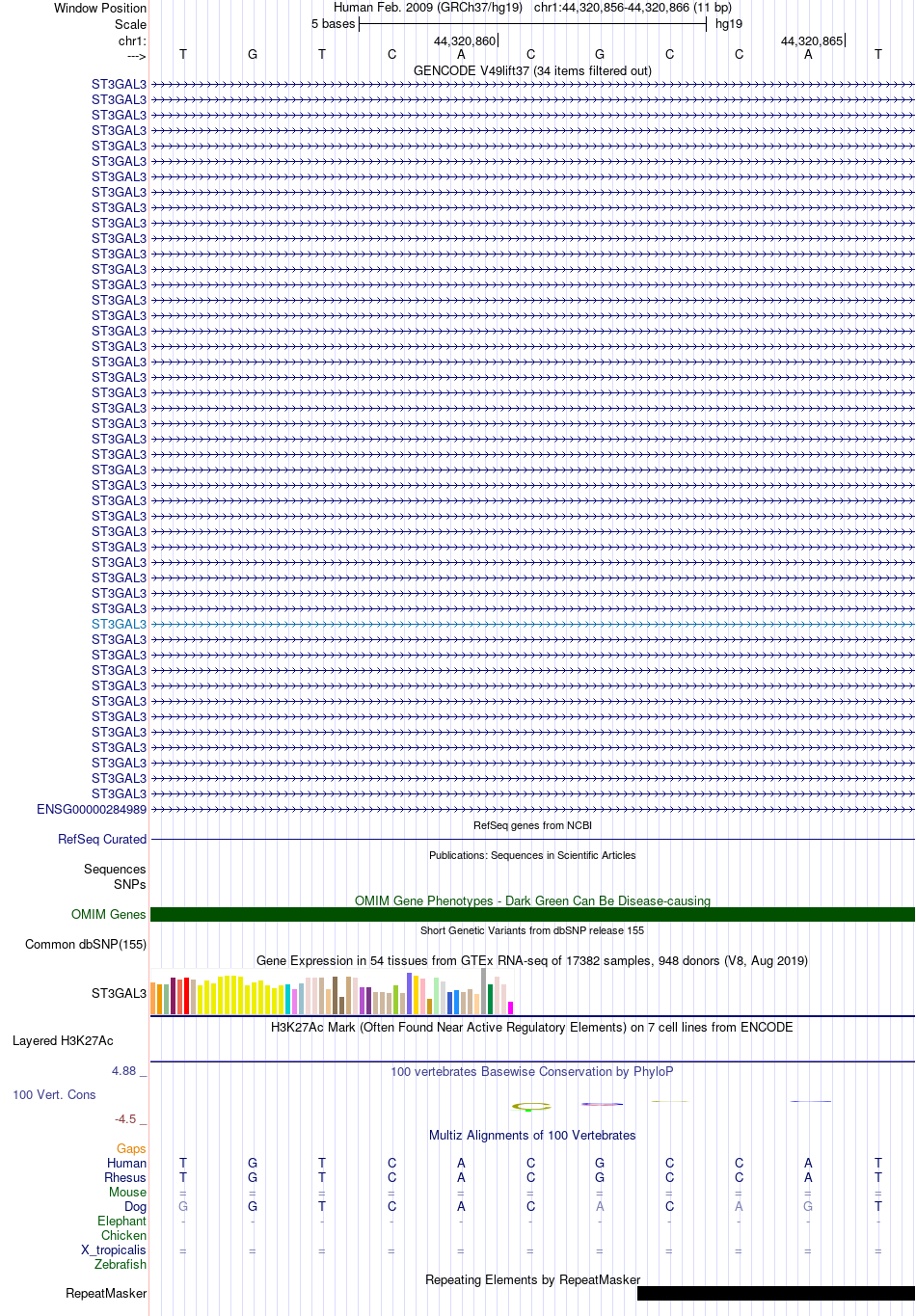916x1316 pixels.
Task: Click the RepeatMasker track label
Action: coord(106,1293)
